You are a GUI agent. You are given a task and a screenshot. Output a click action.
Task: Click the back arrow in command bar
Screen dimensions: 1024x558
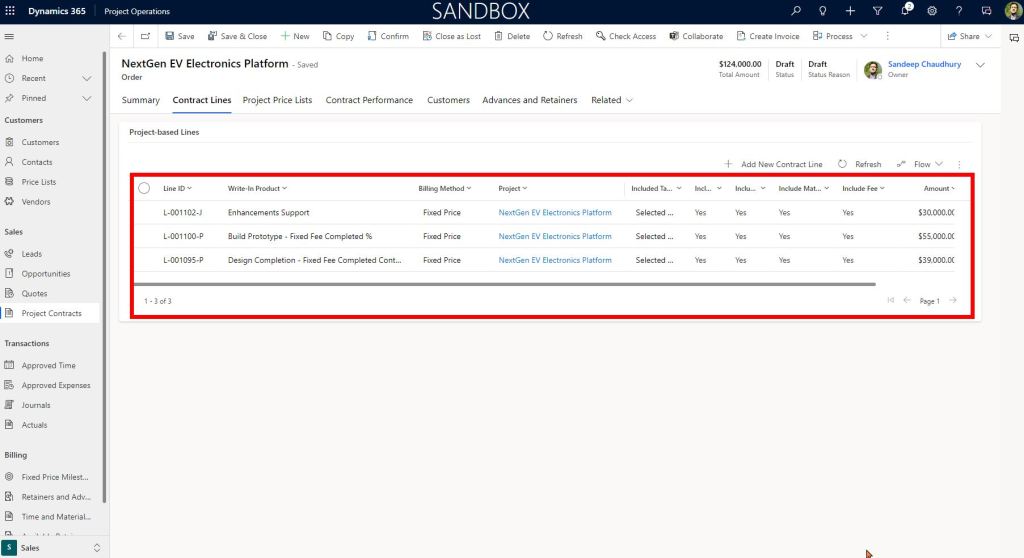pyautogui.click(x=122, y=36)
